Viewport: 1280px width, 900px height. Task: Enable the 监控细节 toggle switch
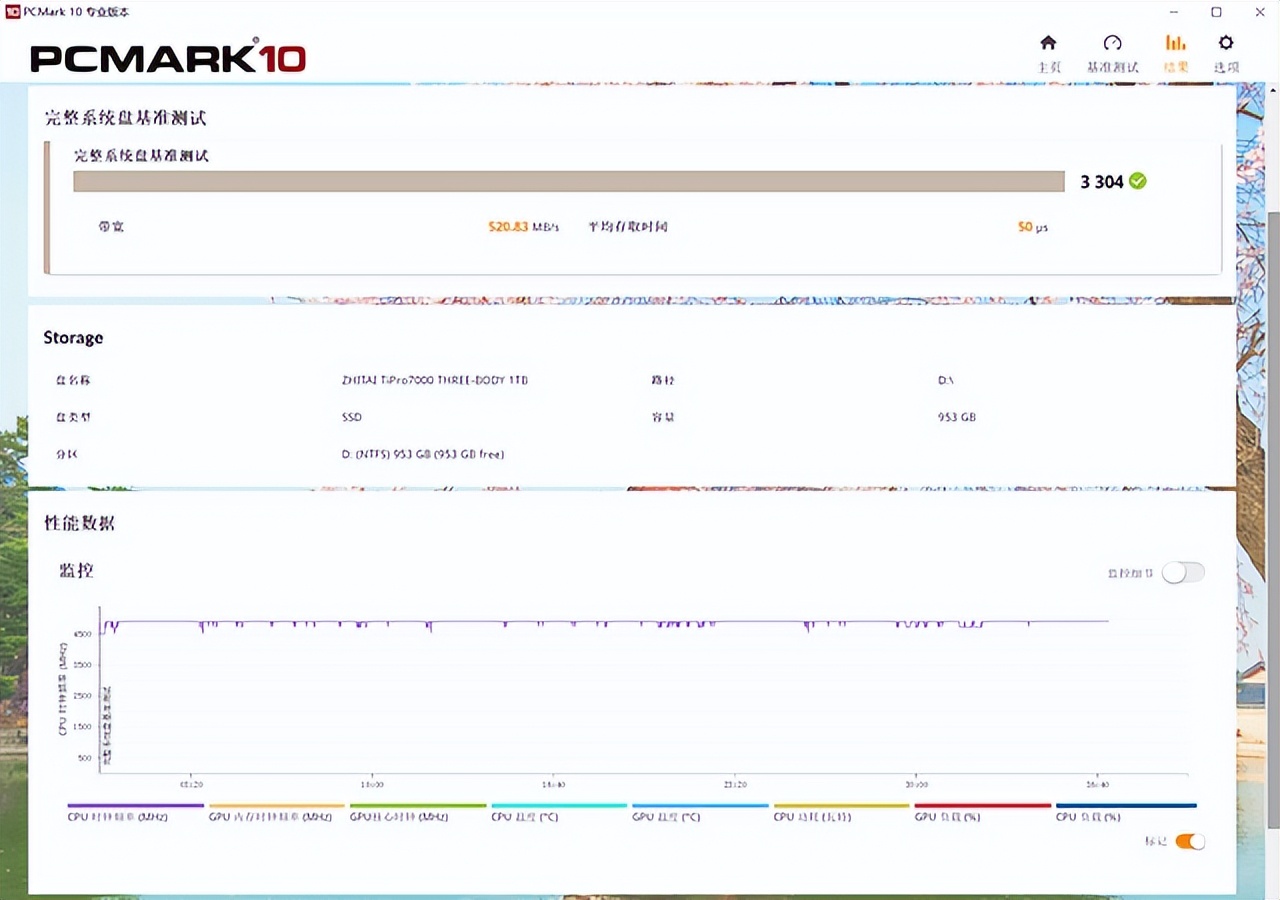point(1185,571)
